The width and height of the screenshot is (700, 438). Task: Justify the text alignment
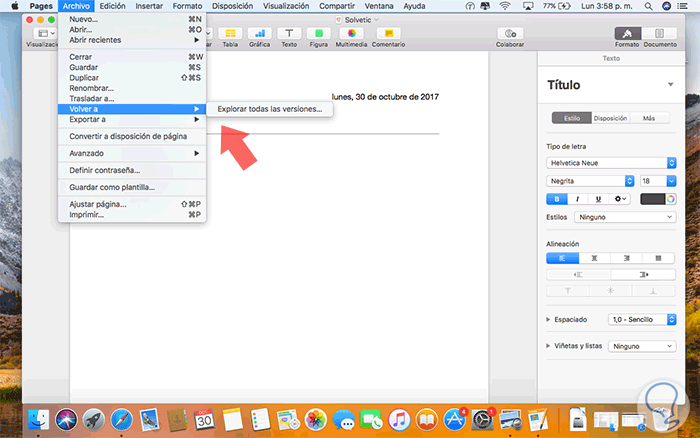point(658,258)
